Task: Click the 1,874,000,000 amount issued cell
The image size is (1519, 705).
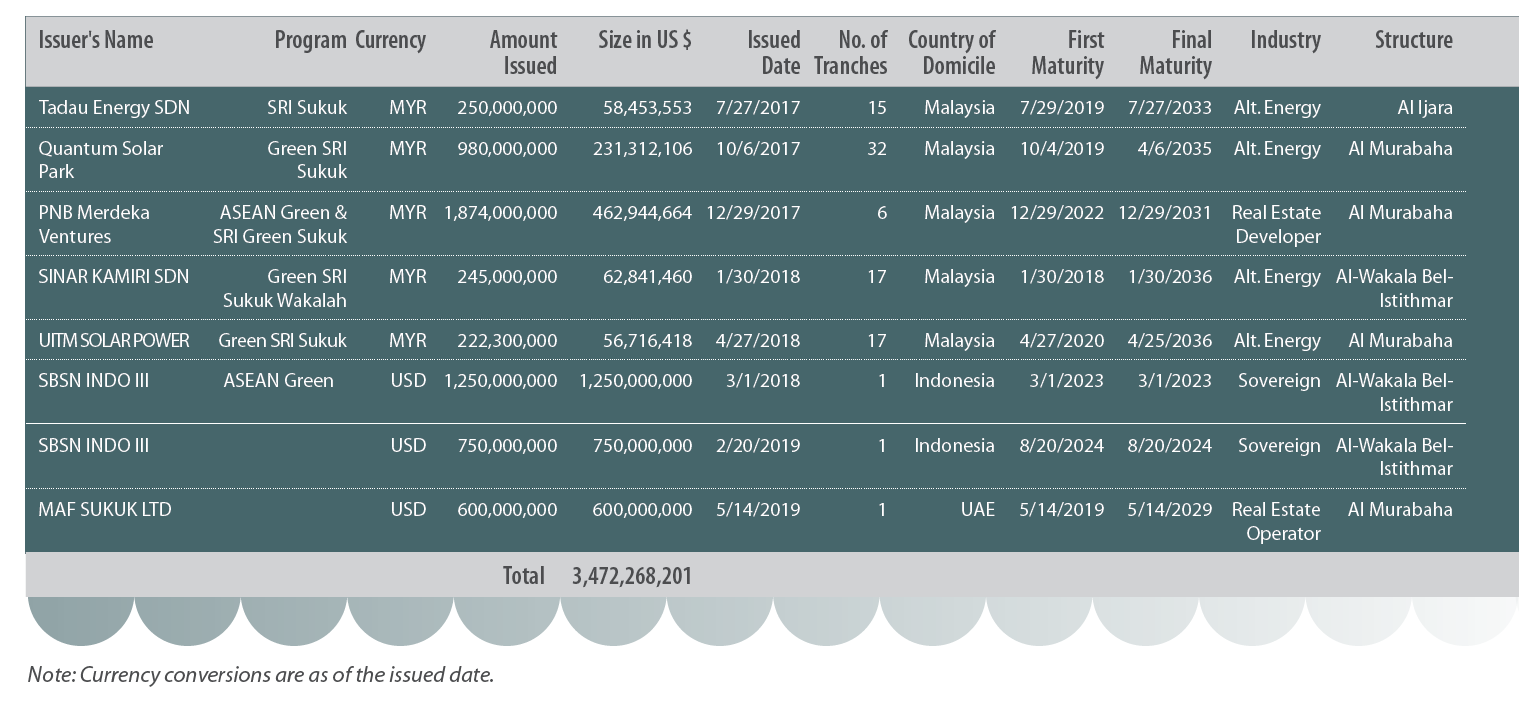Action: [501, 213]
